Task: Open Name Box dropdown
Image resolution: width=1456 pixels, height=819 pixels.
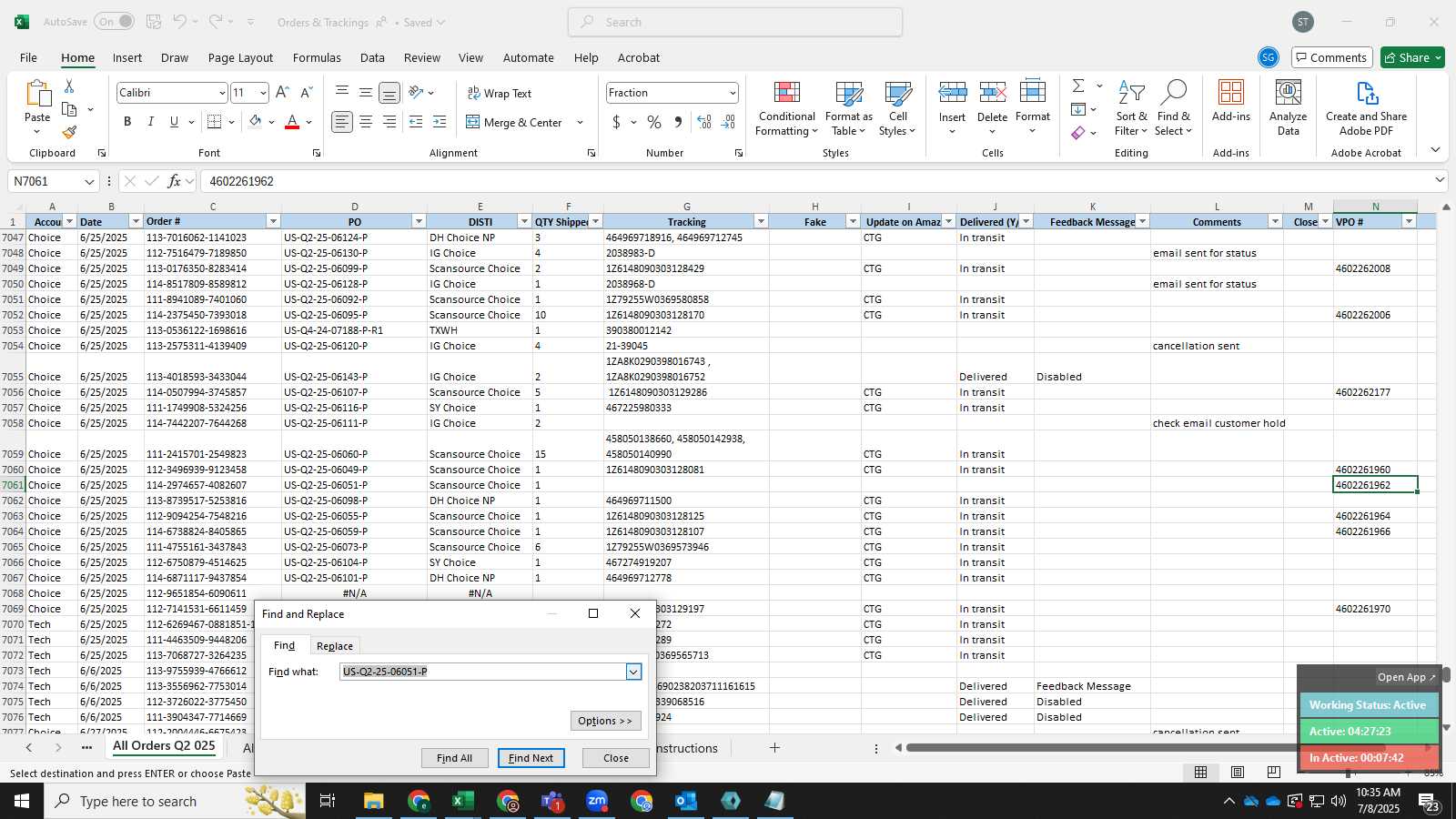Action: pos(89,181)
